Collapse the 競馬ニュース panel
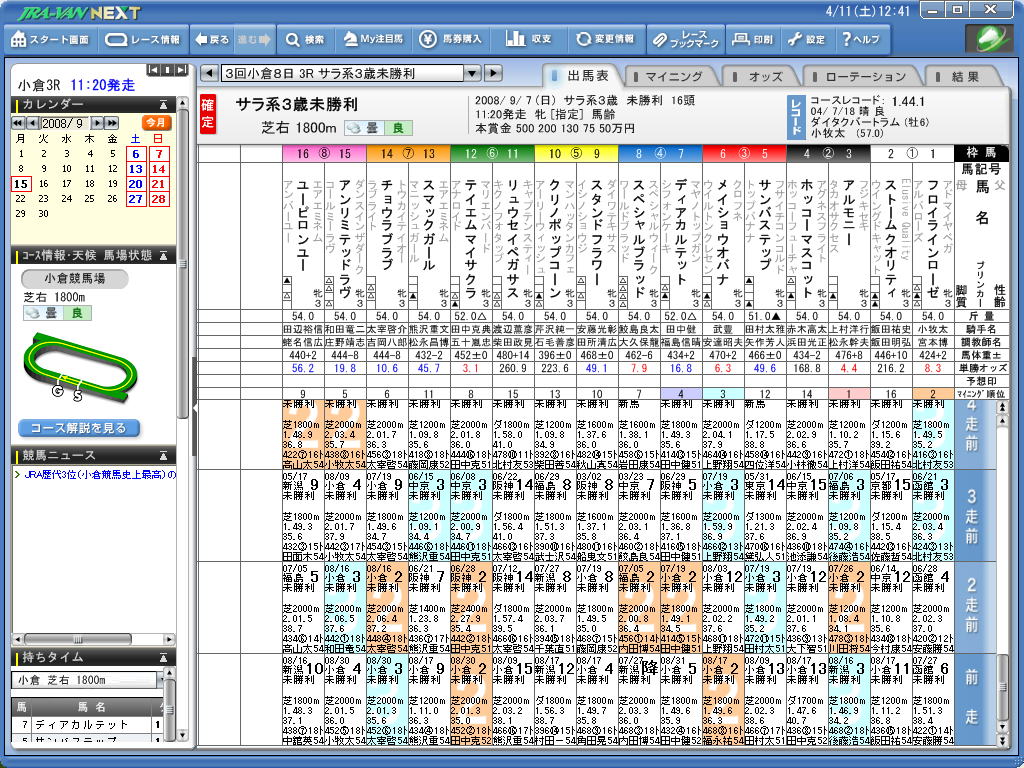 coord(164,455)
